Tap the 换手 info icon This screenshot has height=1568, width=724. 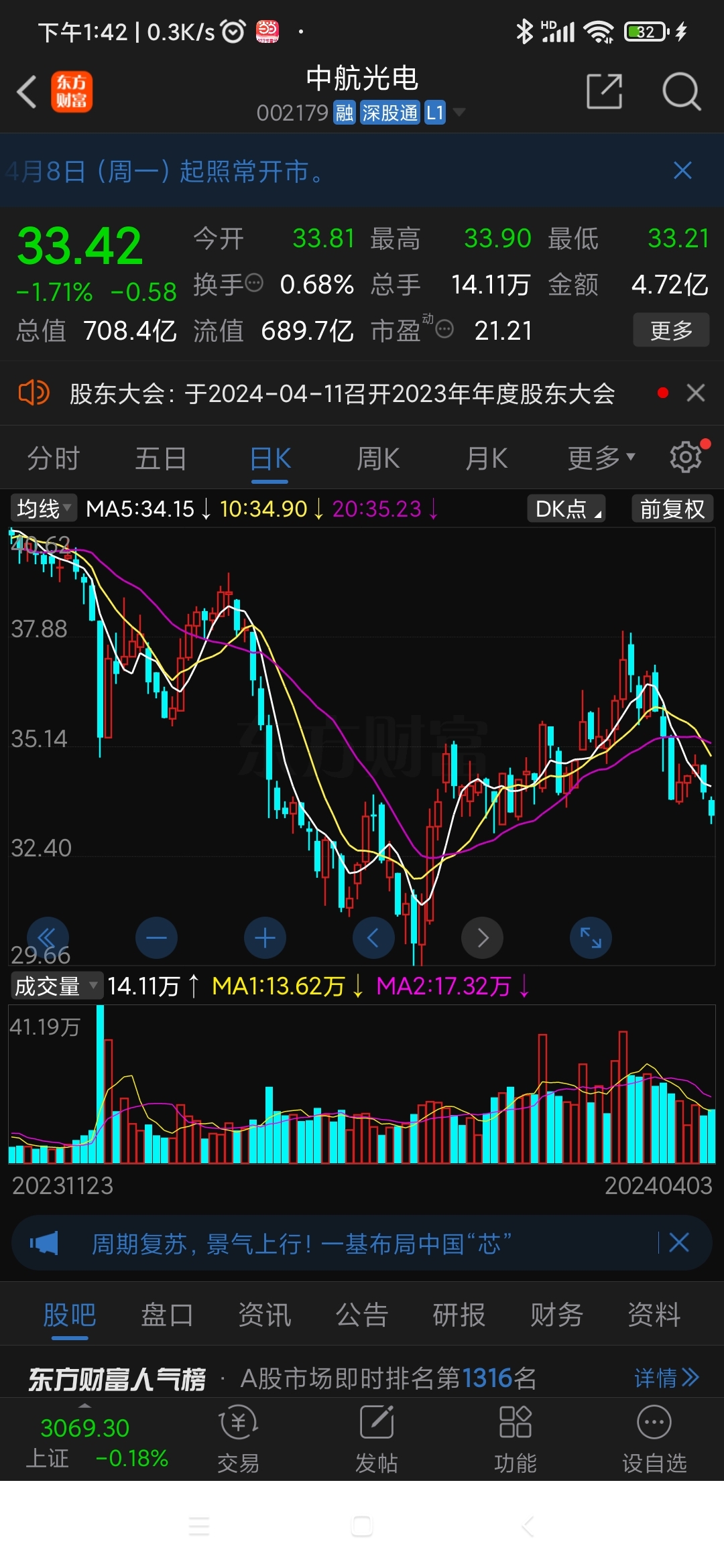254,283
